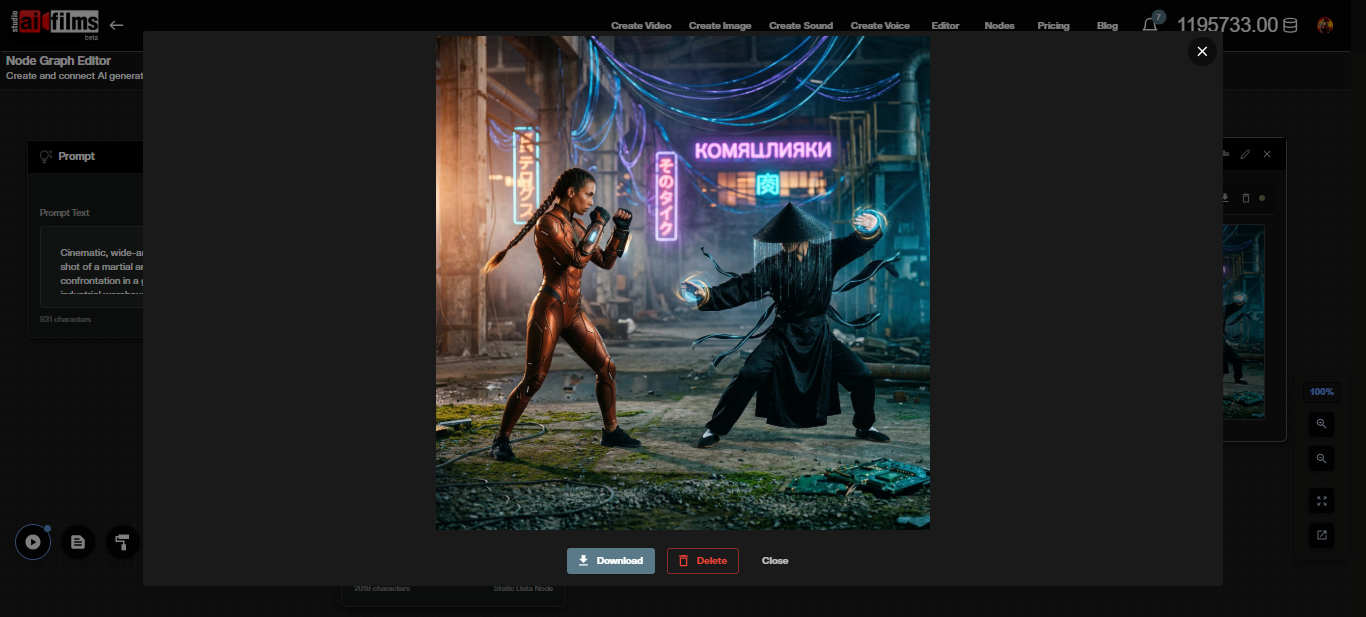This screenshot has height=617, width=1366.
Task: Open the Nodes menu item
Action: pyautogui.click(x=998, y=26)
